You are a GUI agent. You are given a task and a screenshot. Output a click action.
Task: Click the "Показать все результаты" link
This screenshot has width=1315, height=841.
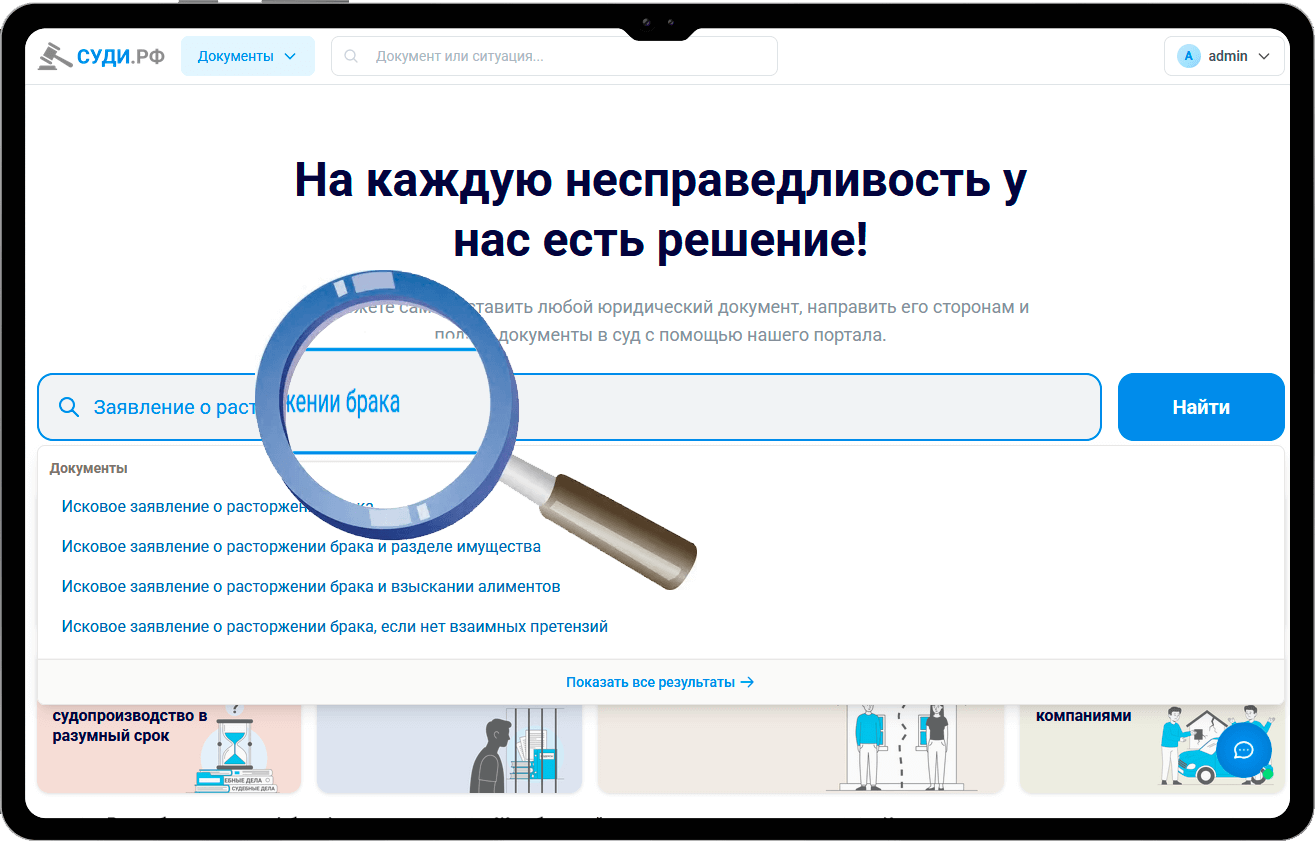[x=650, y=681]
